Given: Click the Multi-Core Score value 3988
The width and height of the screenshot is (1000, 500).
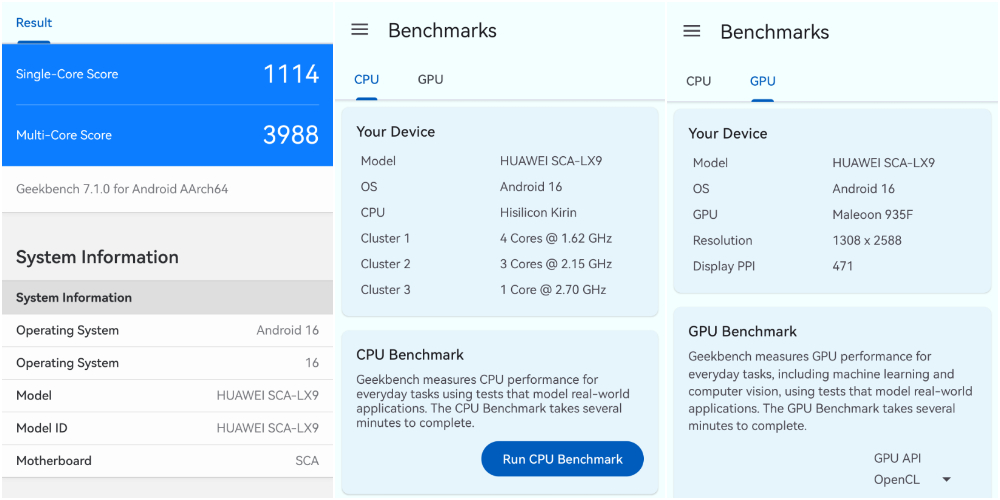Looking at the screenshot, I should (x=291, y=135).
